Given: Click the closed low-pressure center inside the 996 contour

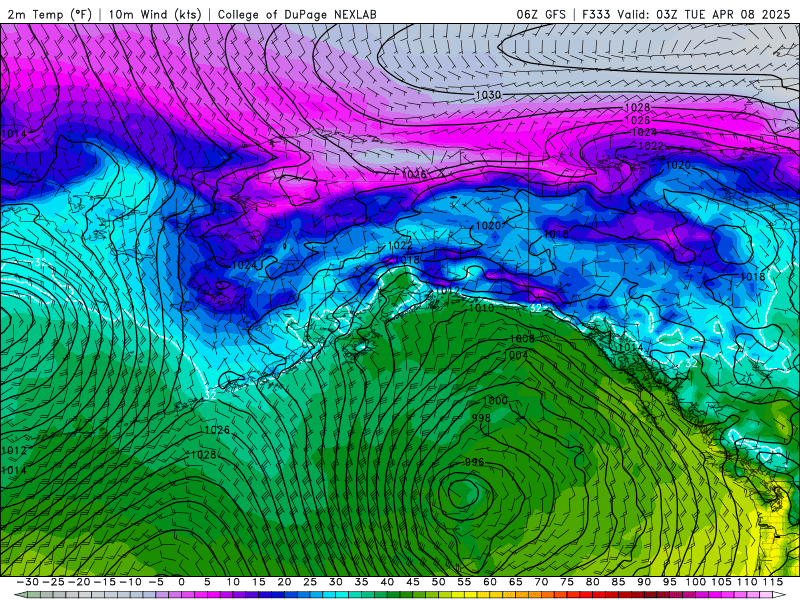Looking at the screenshot, I should (x=463, y=493).
